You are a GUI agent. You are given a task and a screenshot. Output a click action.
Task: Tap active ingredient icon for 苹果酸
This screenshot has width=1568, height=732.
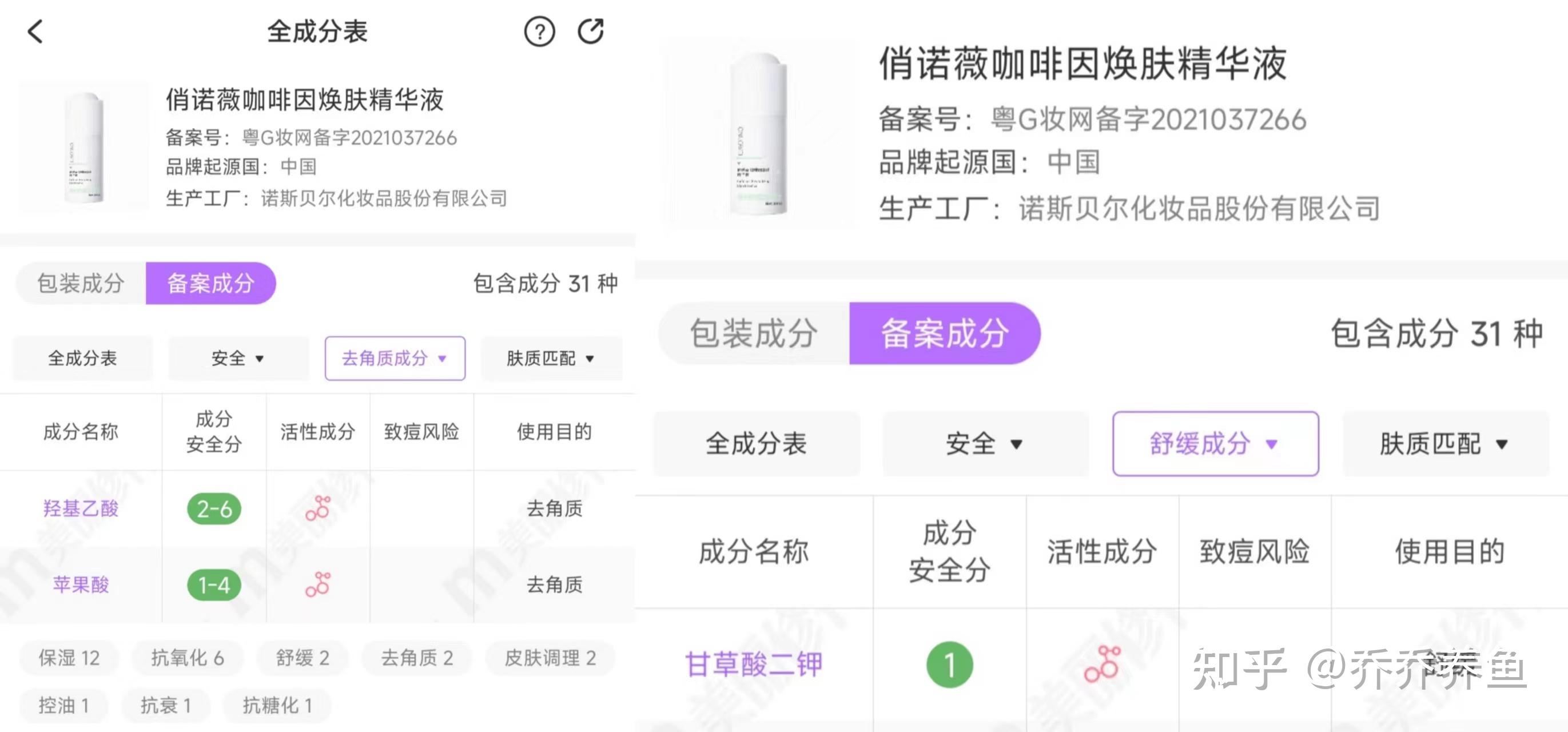coord(318,584)
